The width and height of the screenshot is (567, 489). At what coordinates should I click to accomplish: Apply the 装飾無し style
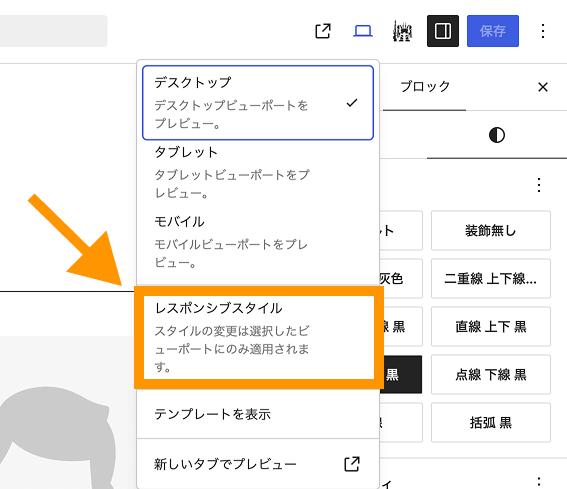[491, 230]
